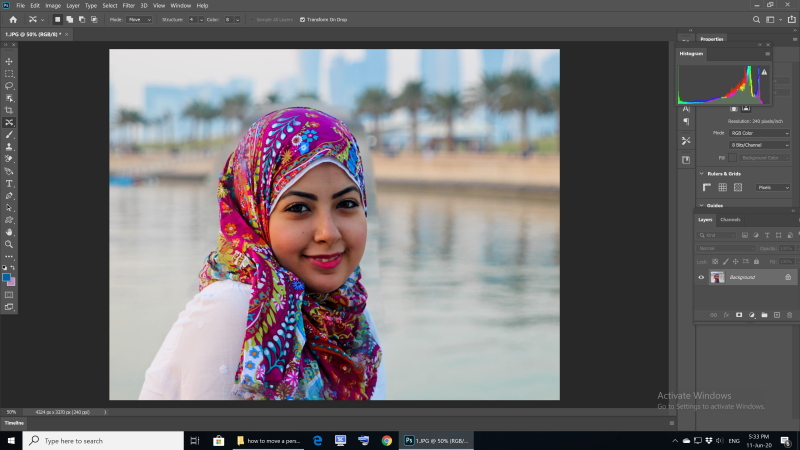The width and height of the screenshot is (800, 450).
Task: Click the Fill color swatch in Properties
Action: [x=733, y=158]
